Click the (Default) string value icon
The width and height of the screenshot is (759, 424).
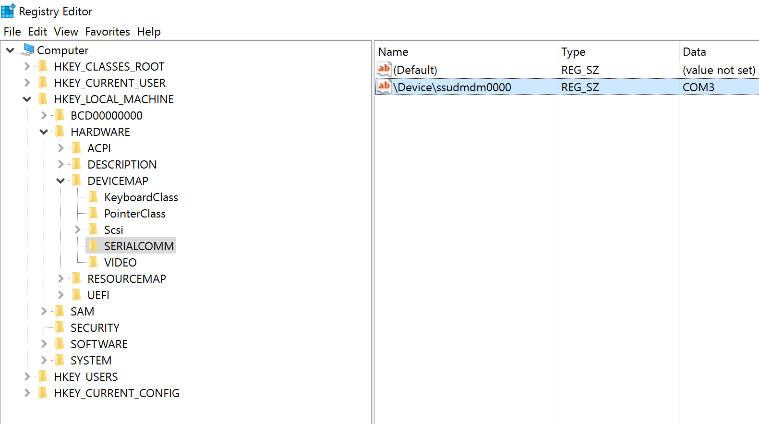point(384,70)
